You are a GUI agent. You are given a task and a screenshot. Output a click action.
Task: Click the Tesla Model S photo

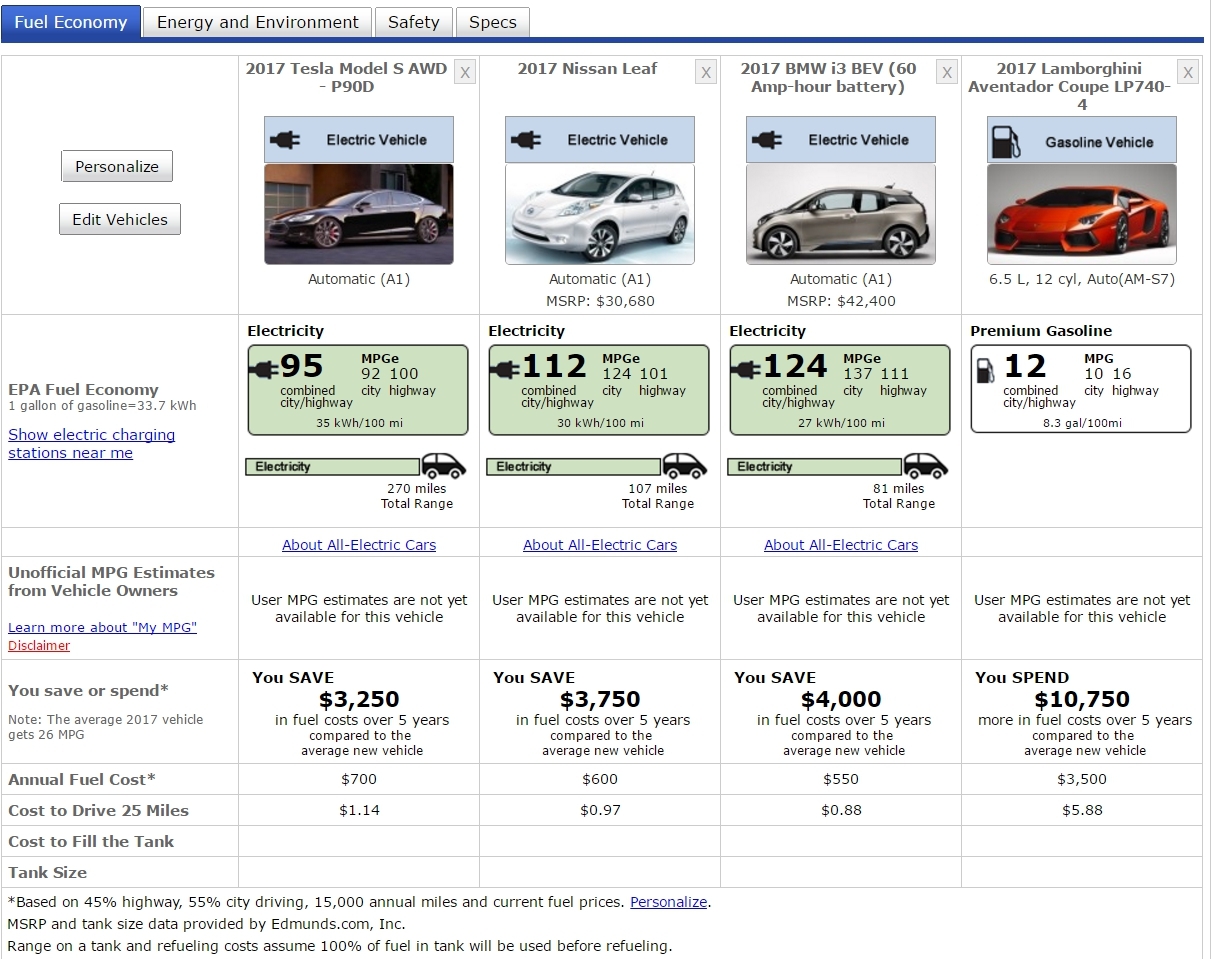coord(359,214)
